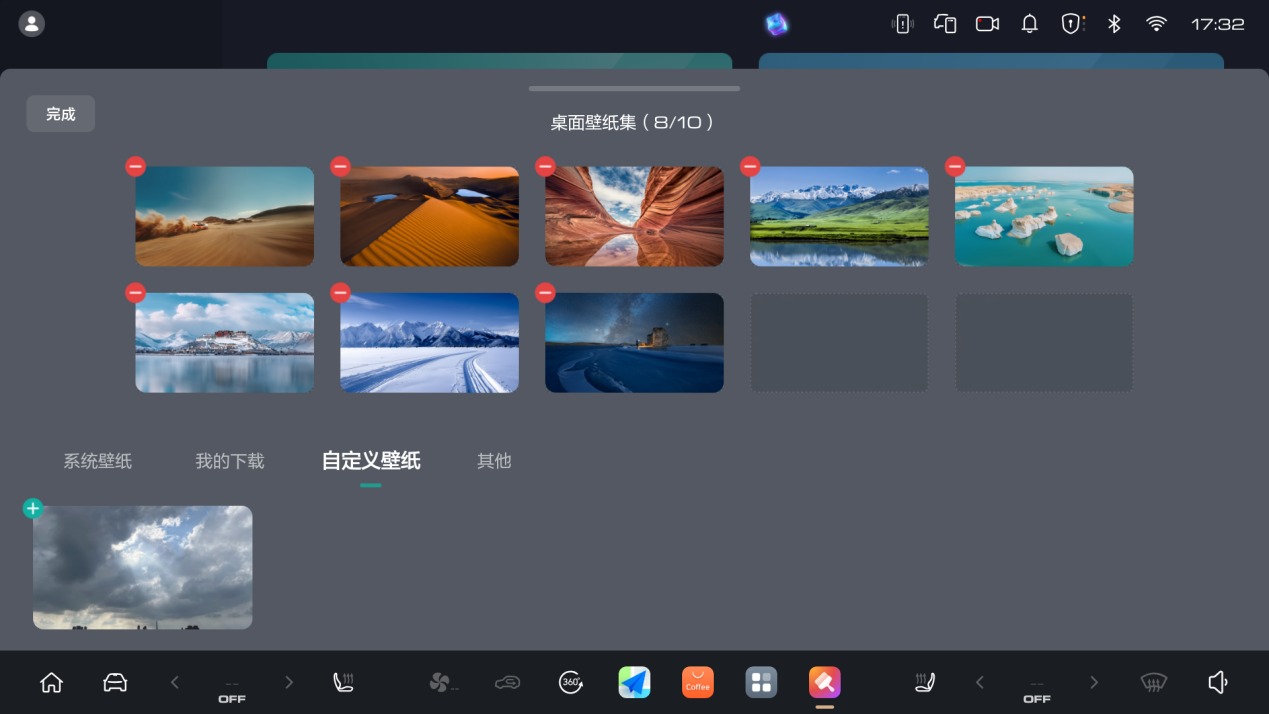This screenshot has width=1269, height=714.
Task: Open the wallpaper app icon in dock
Action: tap(824, 682)
